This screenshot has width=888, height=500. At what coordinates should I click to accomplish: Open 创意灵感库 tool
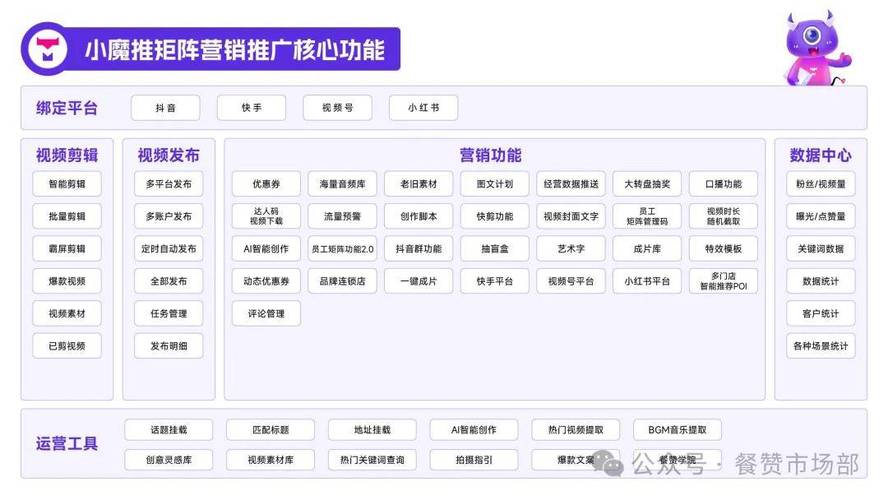click(x=169, y=460)
